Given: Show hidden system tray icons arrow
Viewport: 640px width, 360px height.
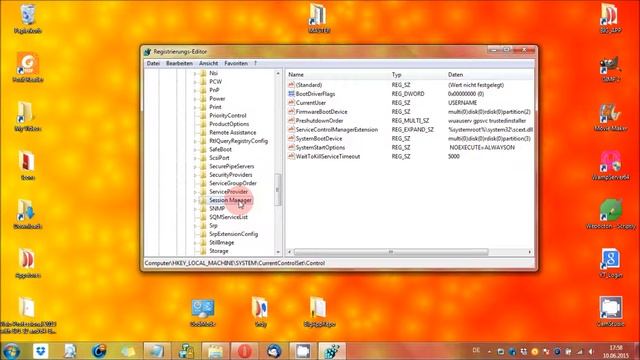Looking at the screenshot, I should coord(489,351).
